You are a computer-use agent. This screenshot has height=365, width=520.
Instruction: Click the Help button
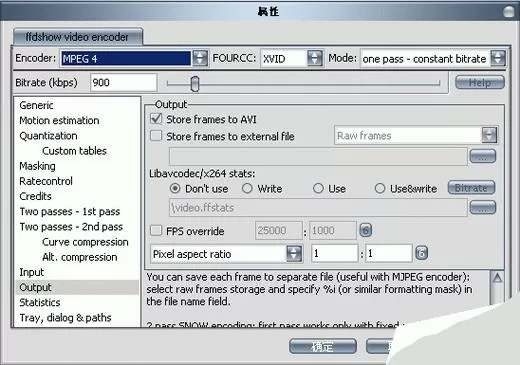(480, 82)
